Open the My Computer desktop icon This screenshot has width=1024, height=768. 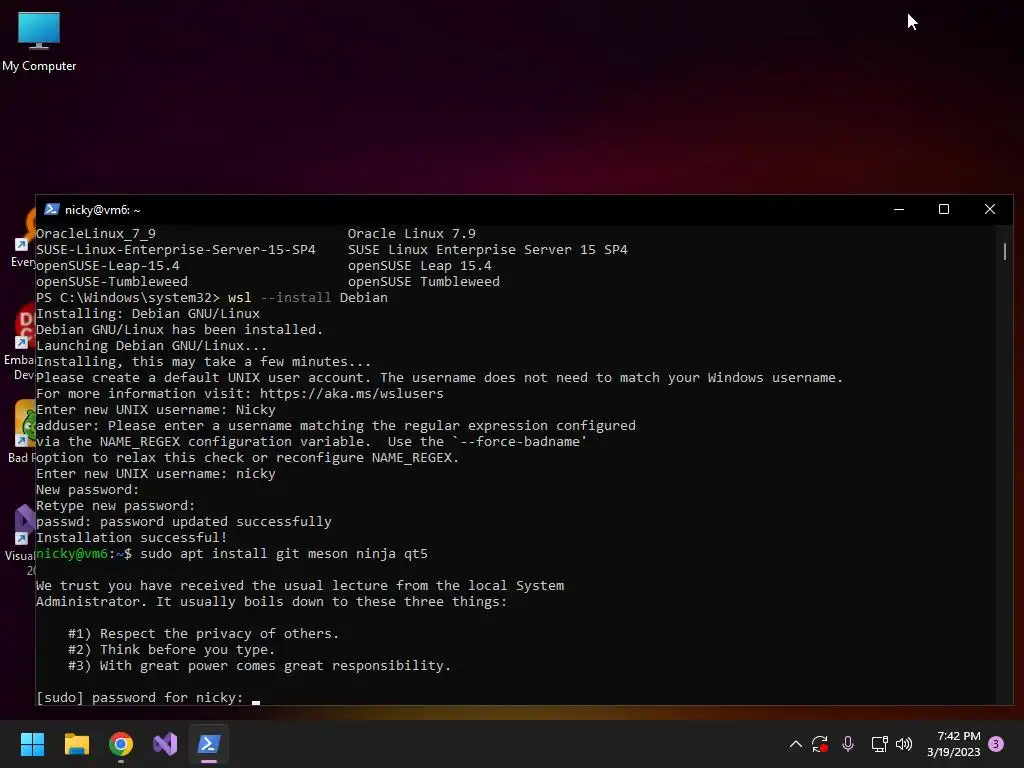pyautogui.click(x=39, y=42)
